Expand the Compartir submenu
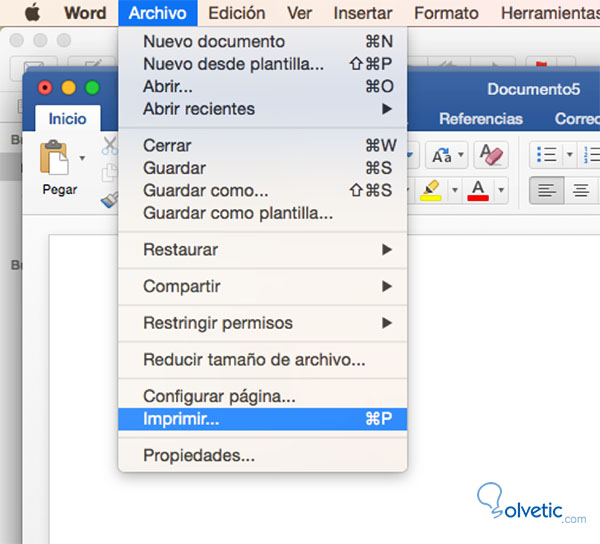600x544 pixels. 262,286
